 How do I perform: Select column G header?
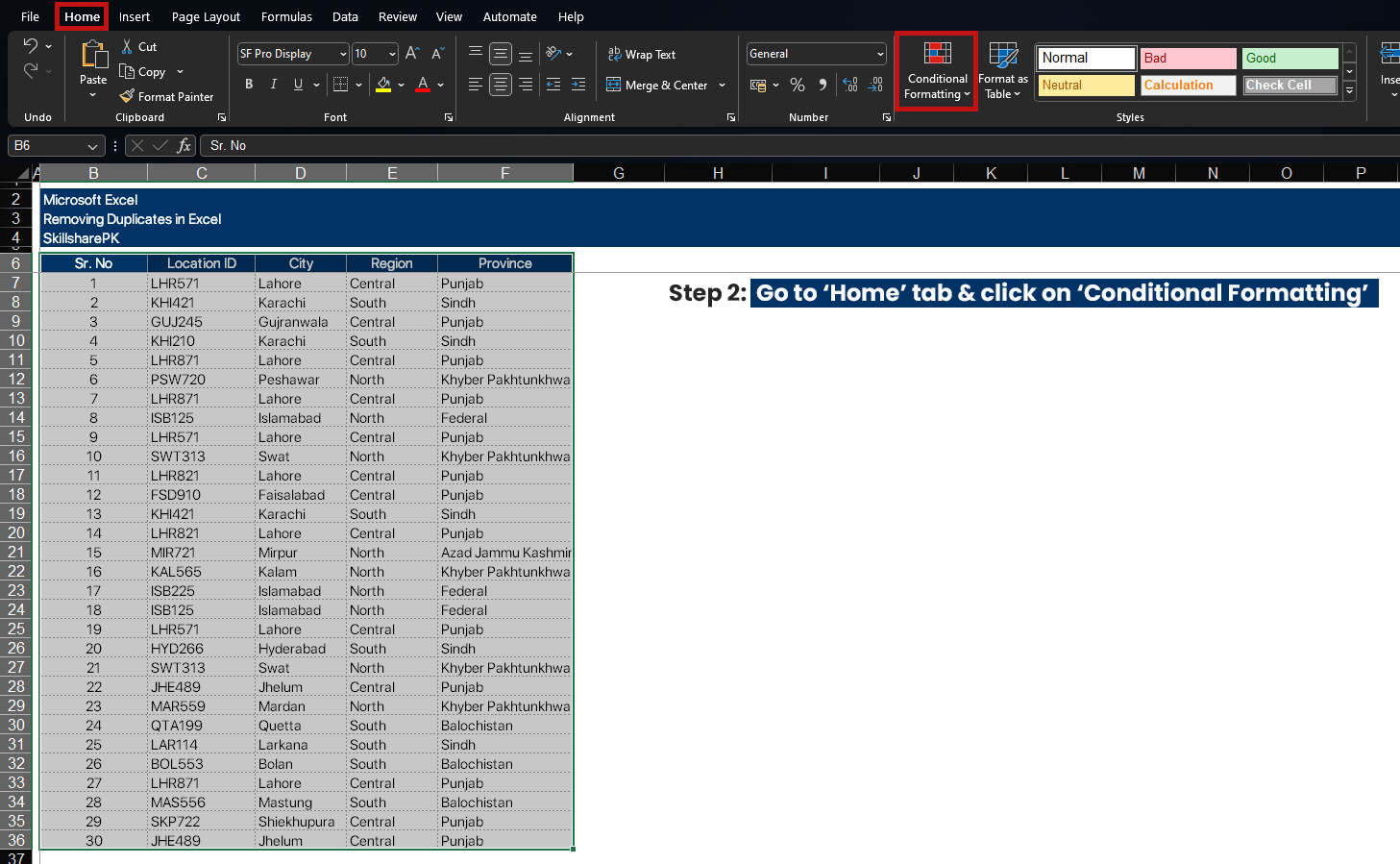pyautogui.click(x=619, y=173)
